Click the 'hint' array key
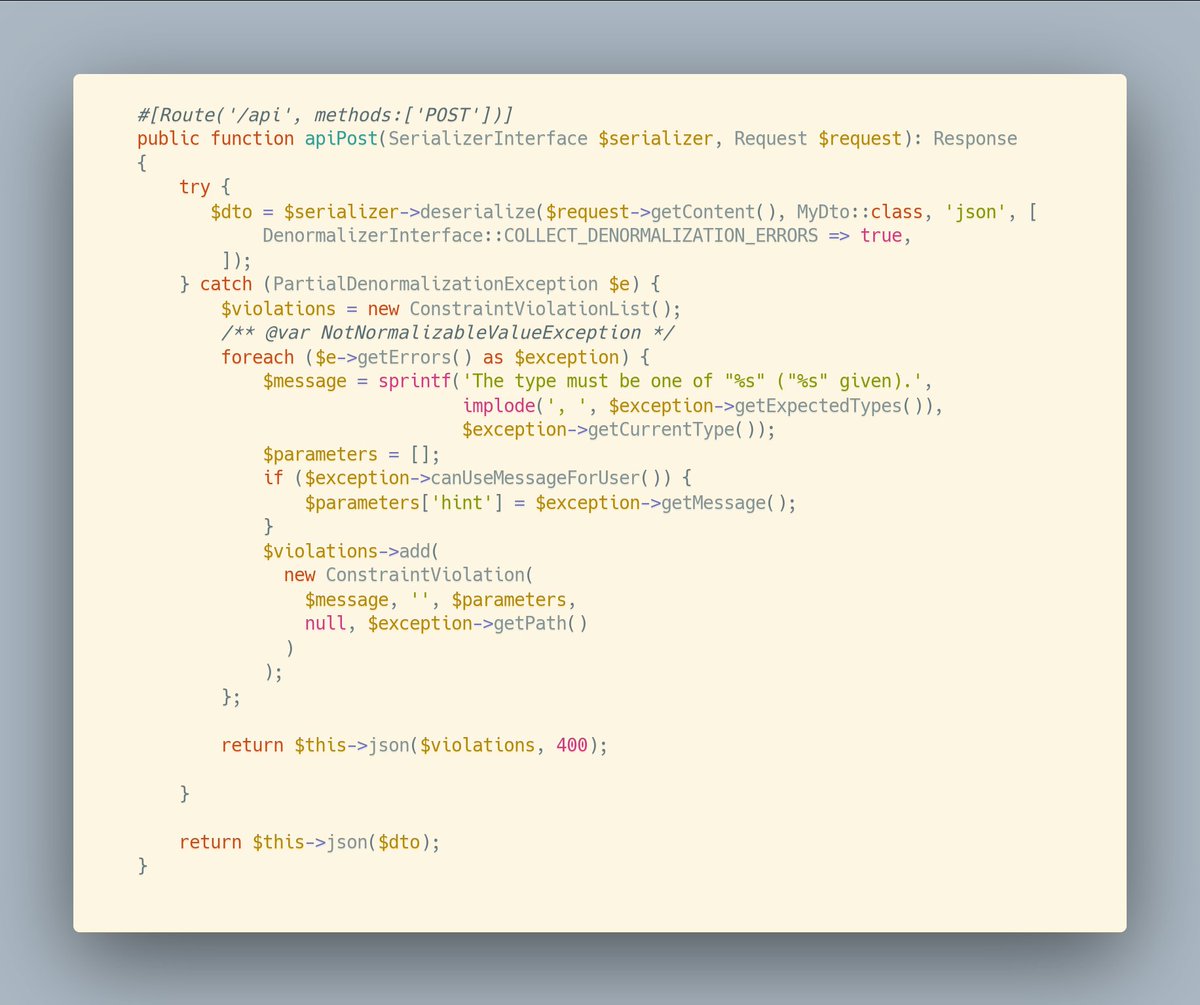The height and width of the screenshot is (1005, 1200). (x=461, y=502)
